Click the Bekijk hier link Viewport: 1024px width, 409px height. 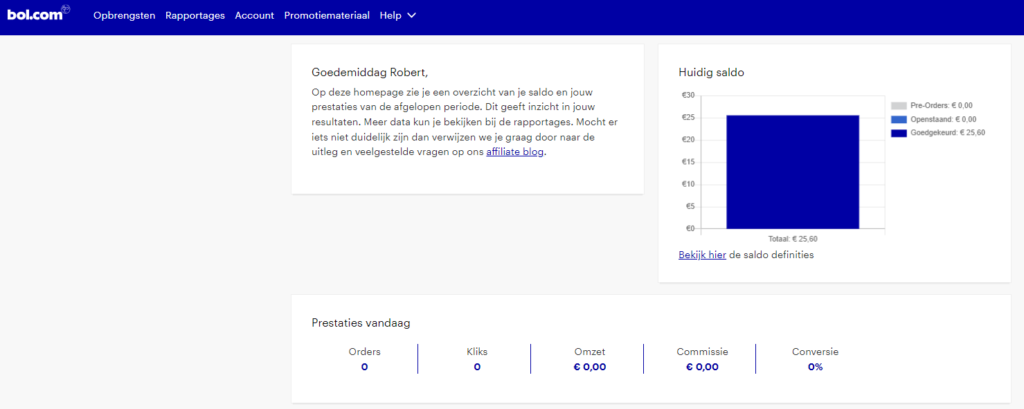pos(702,255)
